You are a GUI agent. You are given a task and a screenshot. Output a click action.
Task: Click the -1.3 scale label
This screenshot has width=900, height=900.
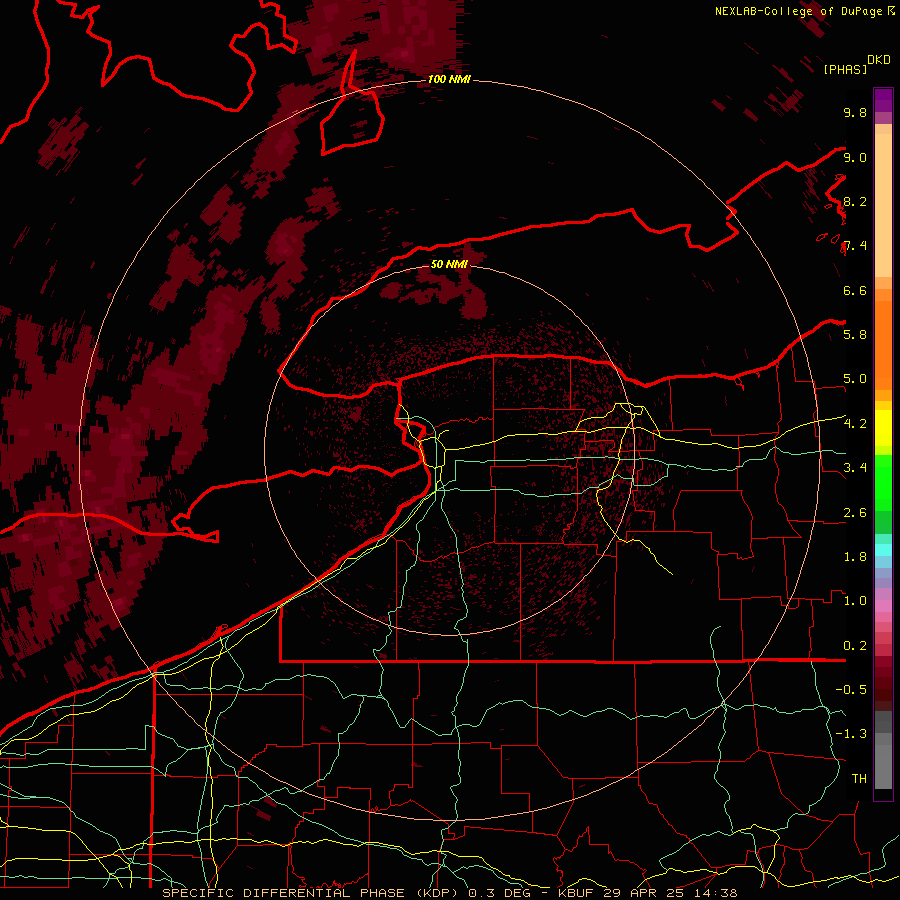coord(851,734)
